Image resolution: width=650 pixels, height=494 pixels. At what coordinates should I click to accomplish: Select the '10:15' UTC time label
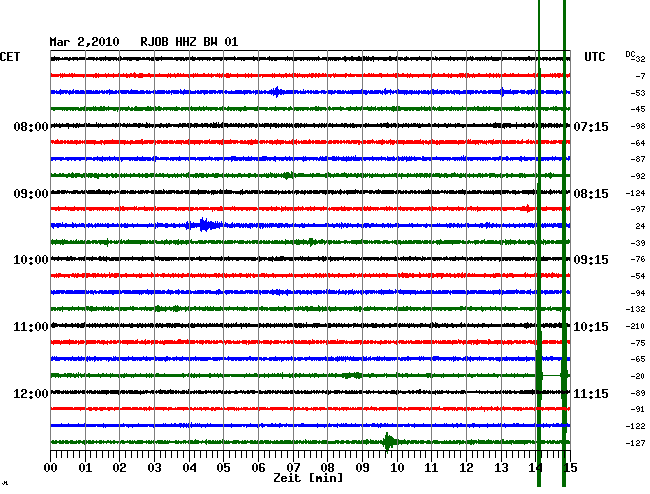click(591, 327)
